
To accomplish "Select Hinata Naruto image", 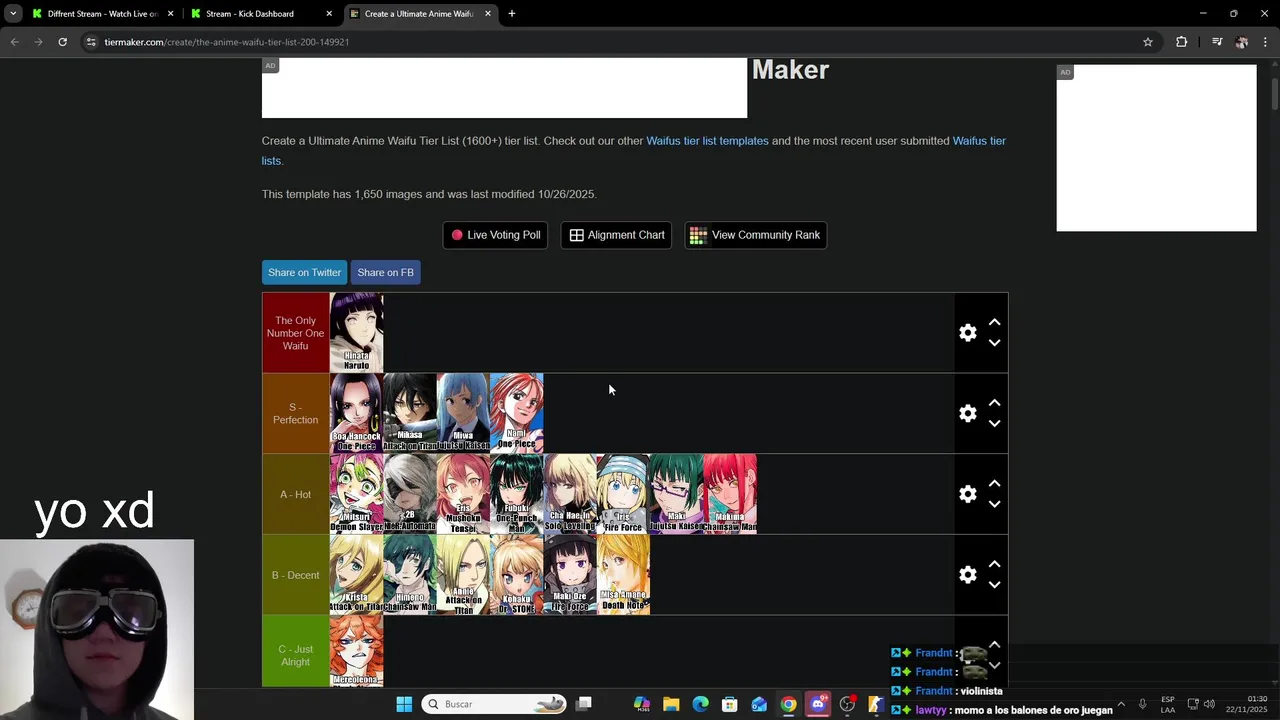I will (x=356, y=332).
